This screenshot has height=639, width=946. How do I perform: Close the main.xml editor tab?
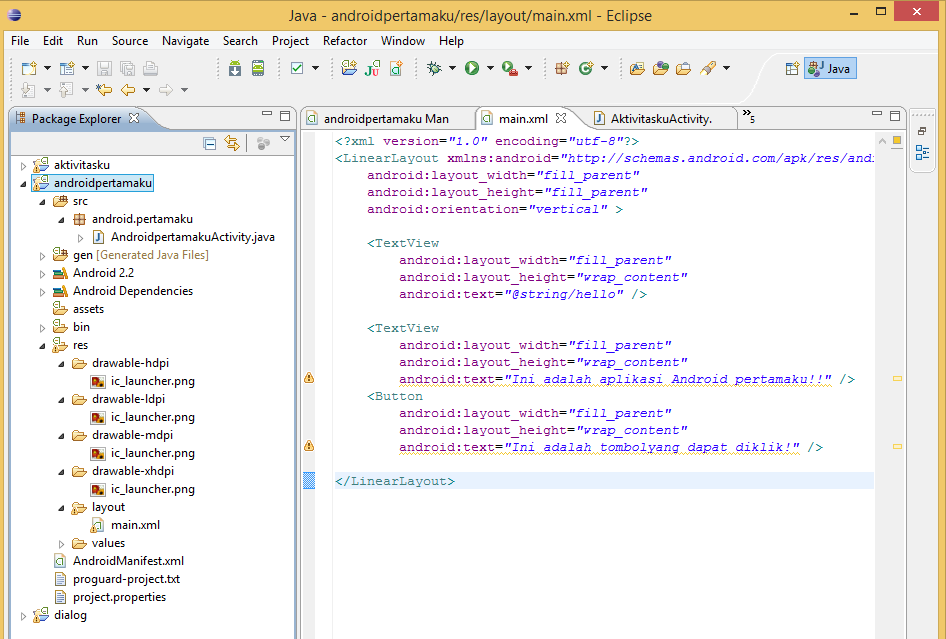point(561,118)
